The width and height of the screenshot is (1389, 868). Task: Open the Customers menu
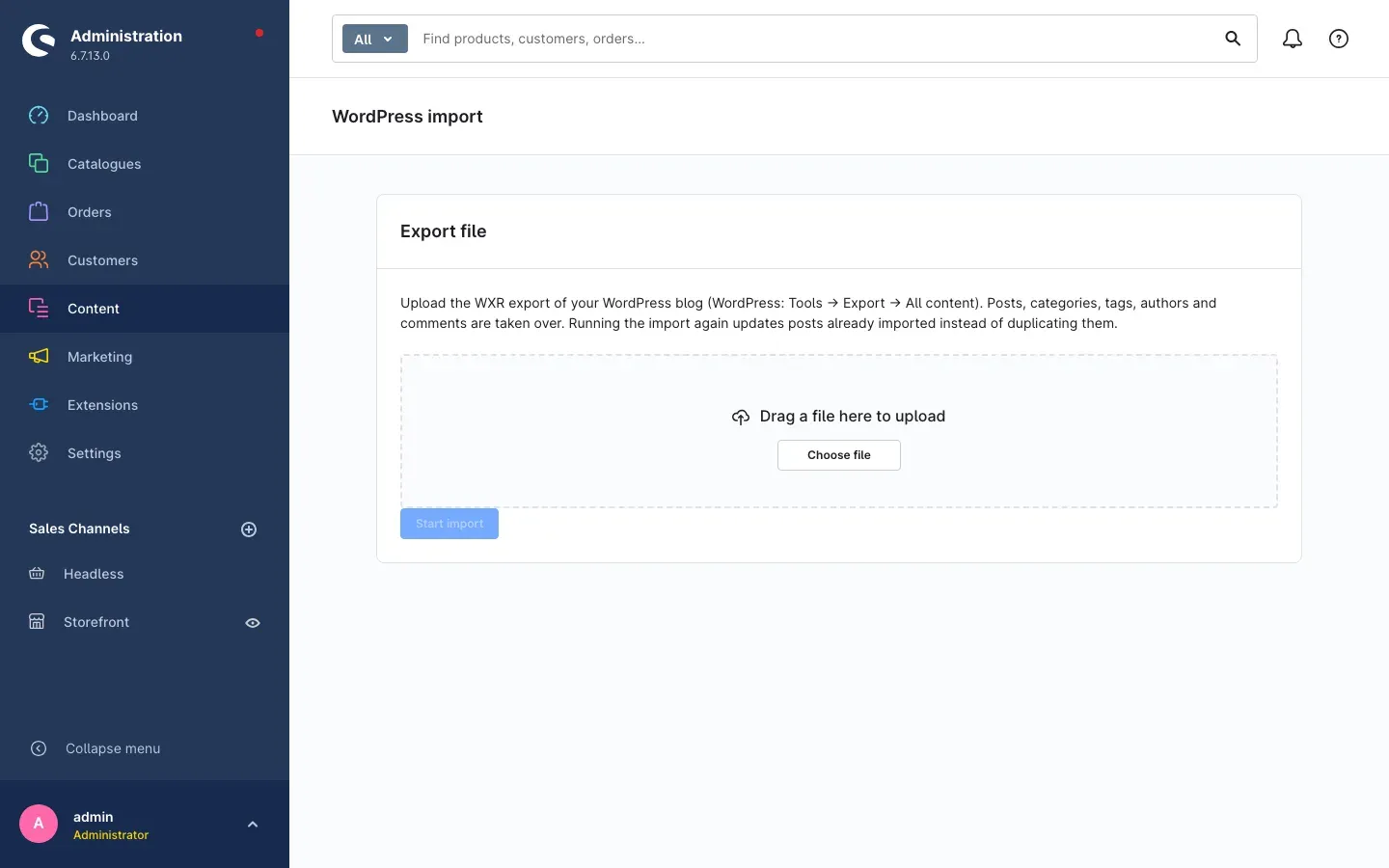(145, 260)
